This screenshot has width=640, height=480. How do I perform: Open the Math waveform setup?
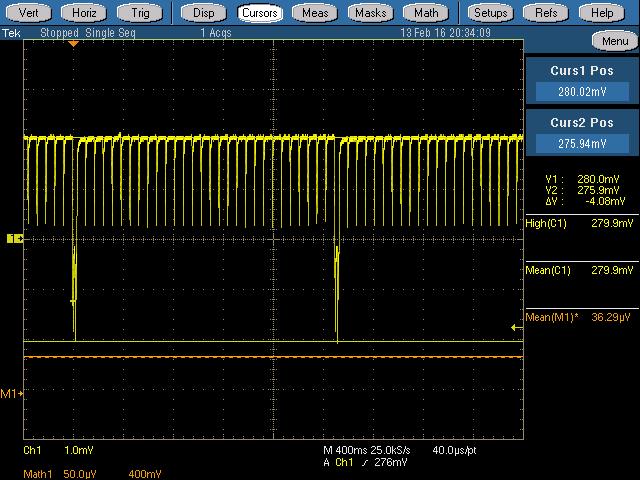click(426, 13)
